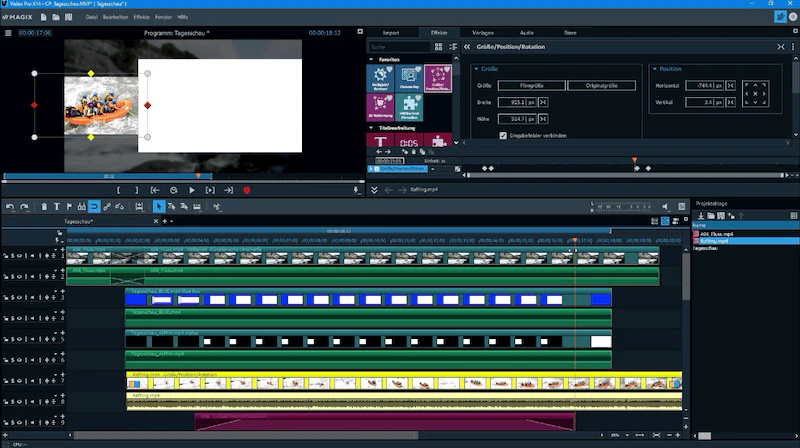The image size is (800, 448).
Task: Save the project with the disk icon
Action: click(x=68, y=17)
